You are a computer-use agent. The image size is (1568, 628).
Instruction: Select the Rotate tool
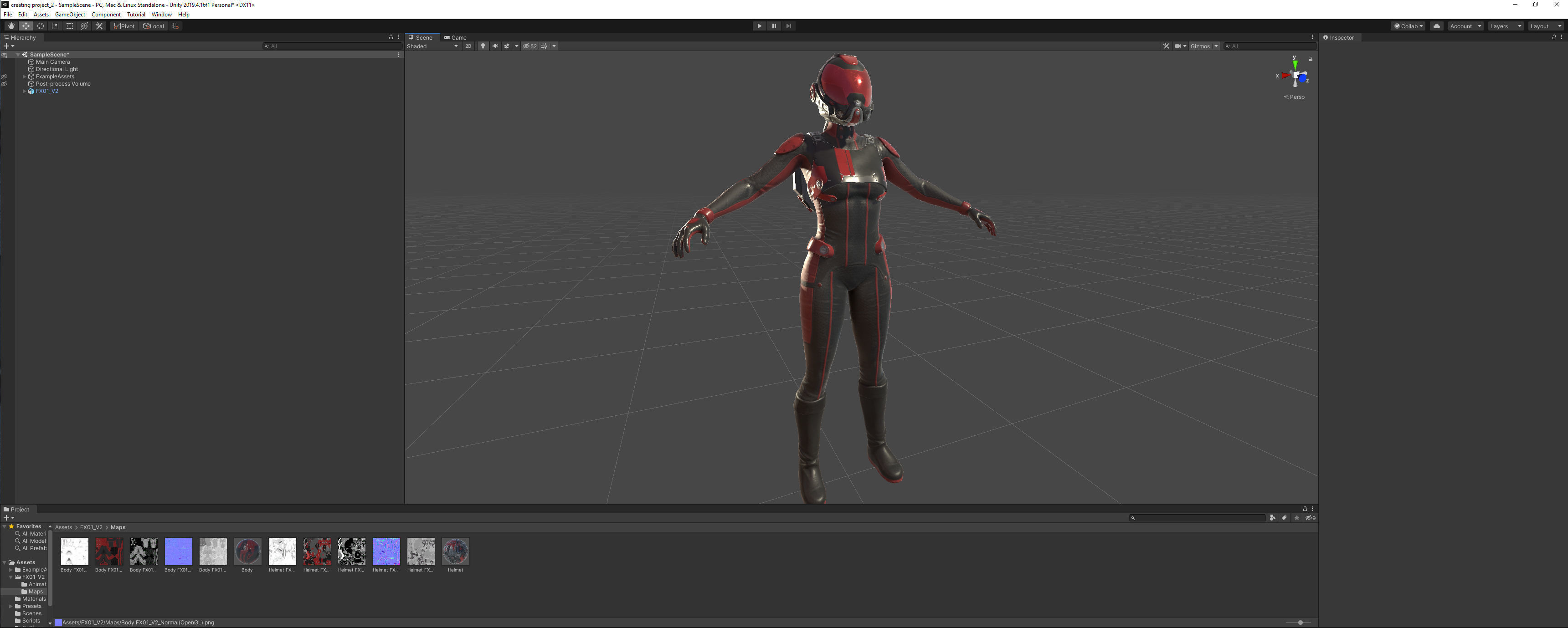[40, 26]
